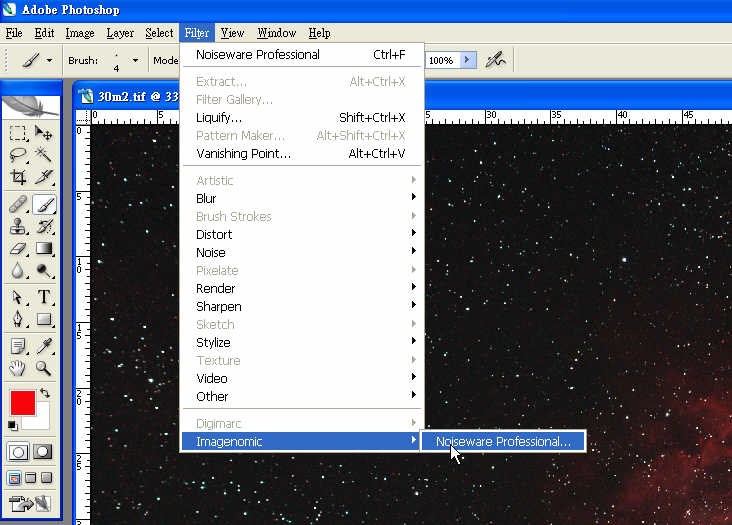Select the Zoom magnifier tool
This screenshot has height=525, width=732.
(x=44, y=369)
